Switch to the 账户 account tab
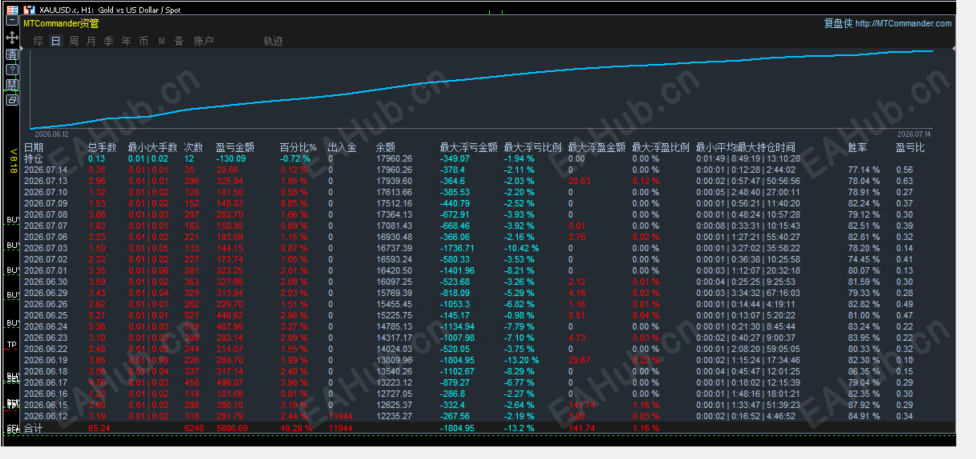The image size is (976, 459). pos(204,41)
